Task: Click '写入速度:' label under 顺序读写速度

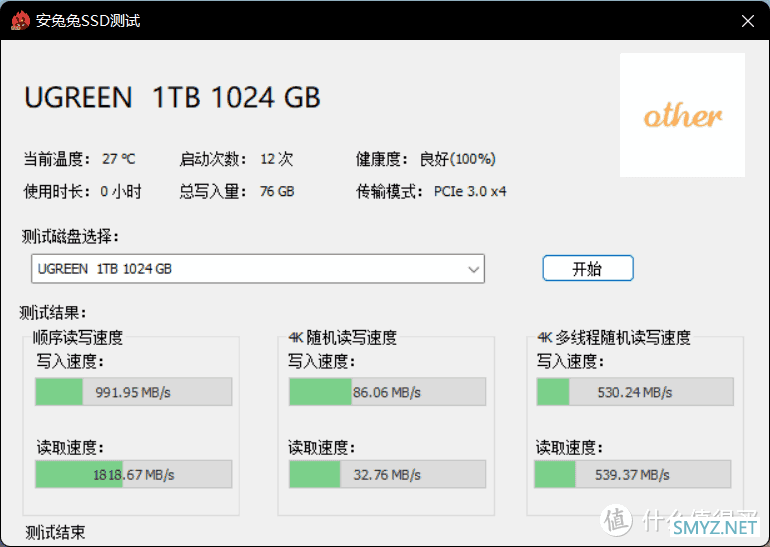Action: click(x=70, y=361)
